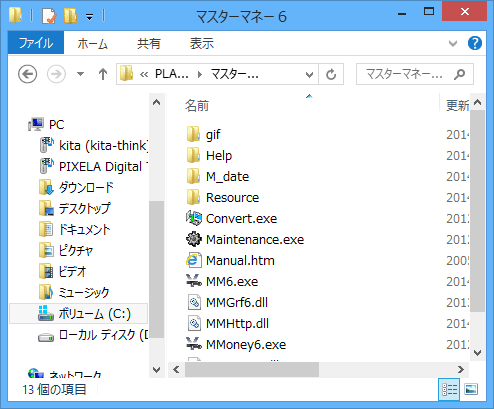Click the file list scroll right arrow

(460, 369)
